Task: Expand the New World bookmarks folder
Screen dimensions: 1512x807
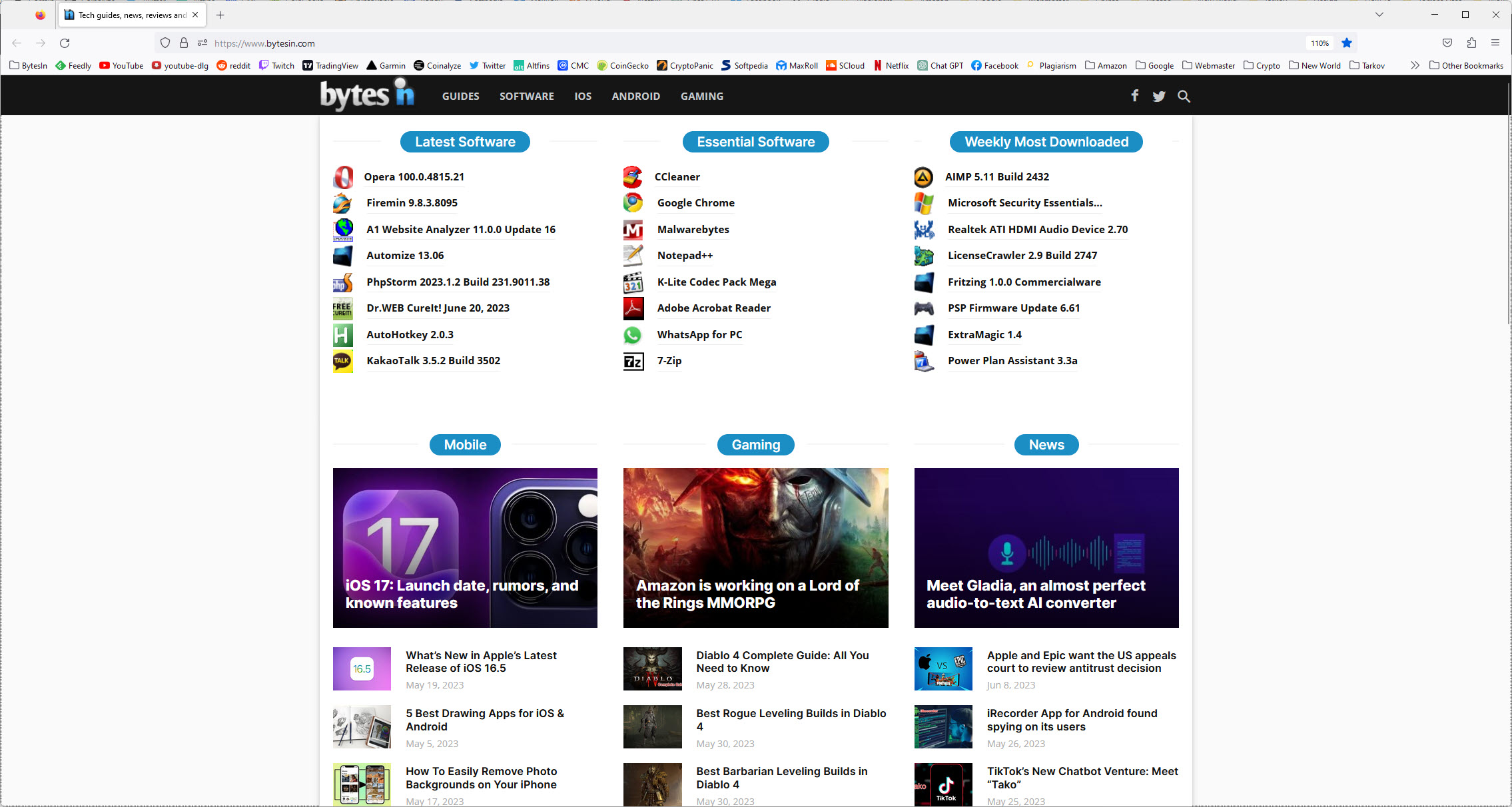Action: (x=1315, y=65)
